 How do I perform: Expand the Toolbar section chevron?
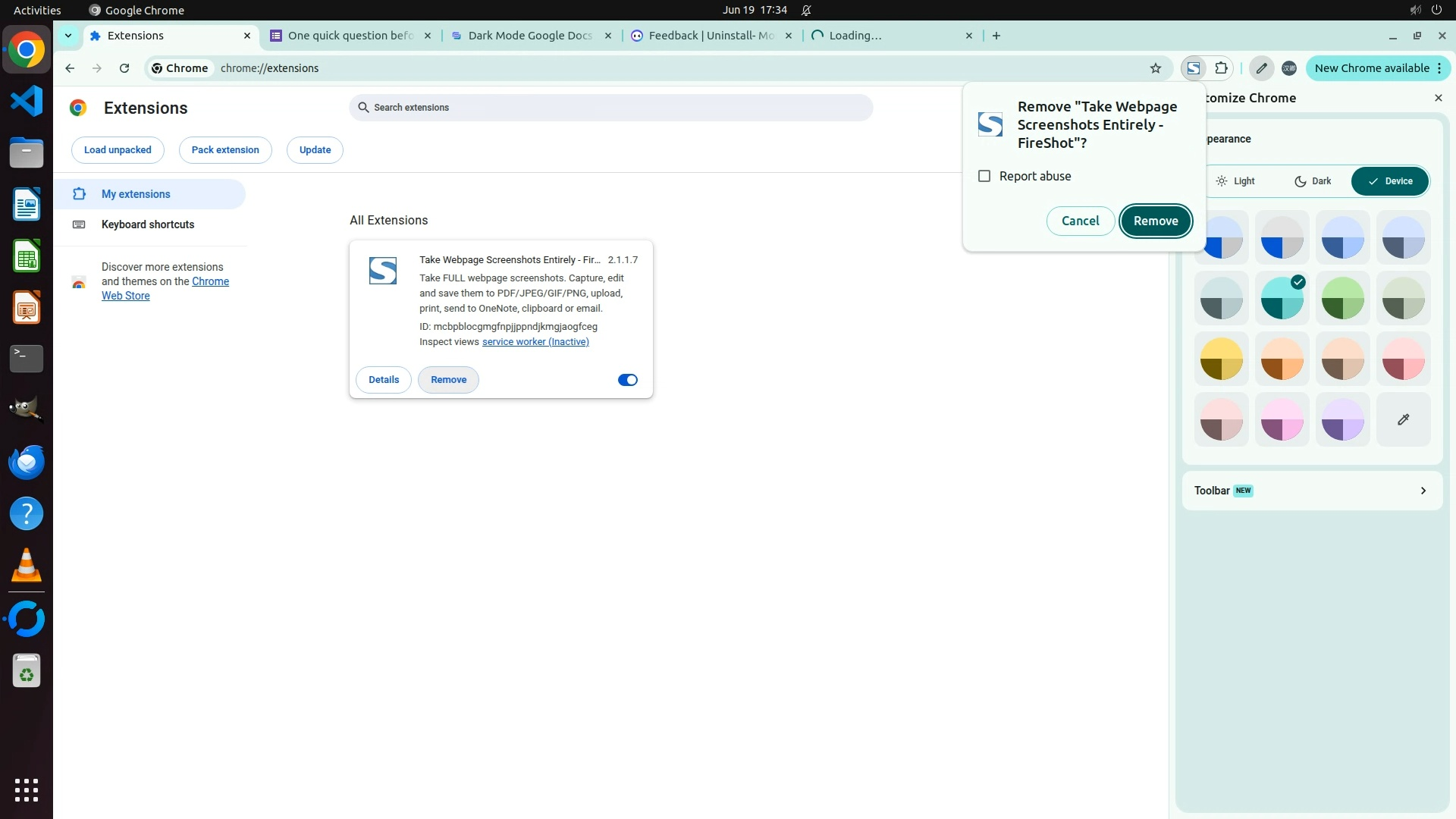(x=1423, y=491)
